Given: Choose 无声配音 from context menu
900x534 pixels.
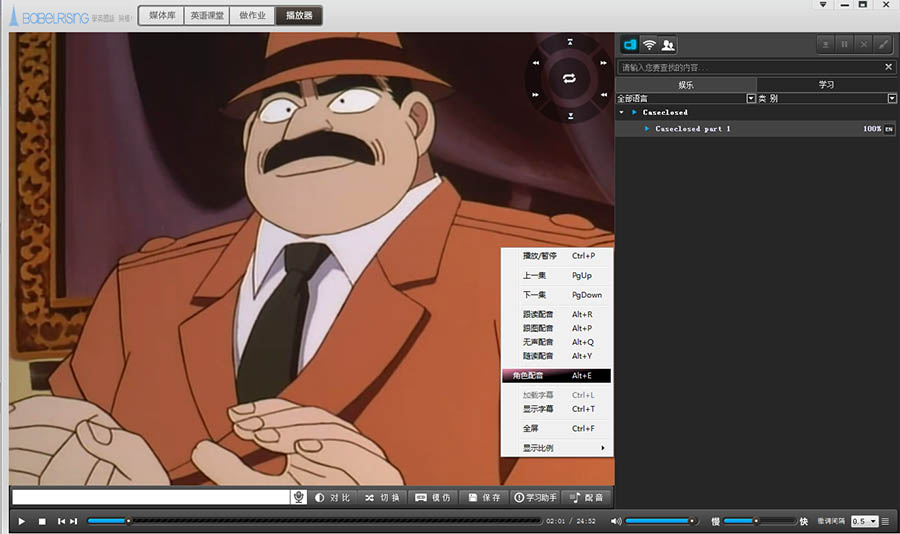Looking at the screenshot, I should (557, 342).
